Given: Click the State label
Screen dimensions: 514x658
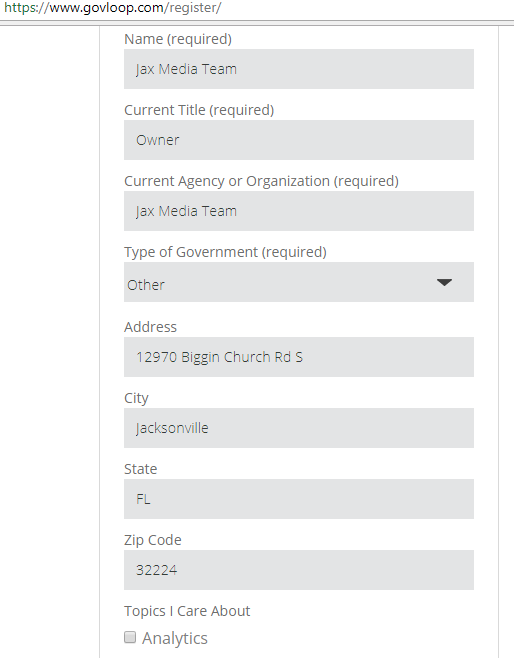Looking at the screenshot, I should point(141,469).
